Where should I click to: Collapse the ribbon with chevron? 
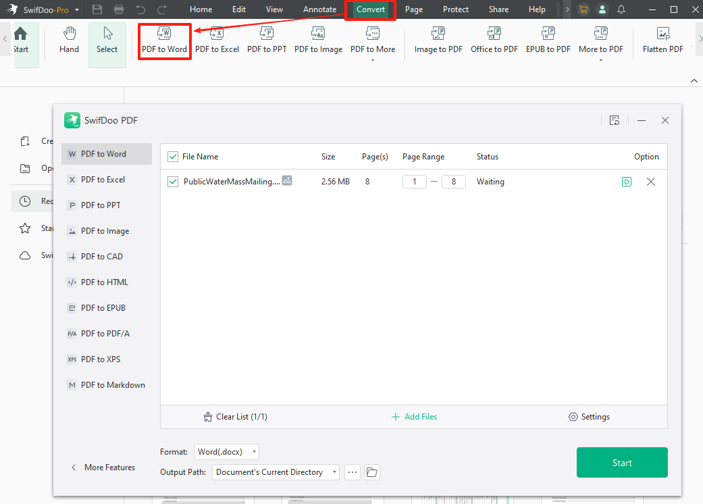coord(694,81)
